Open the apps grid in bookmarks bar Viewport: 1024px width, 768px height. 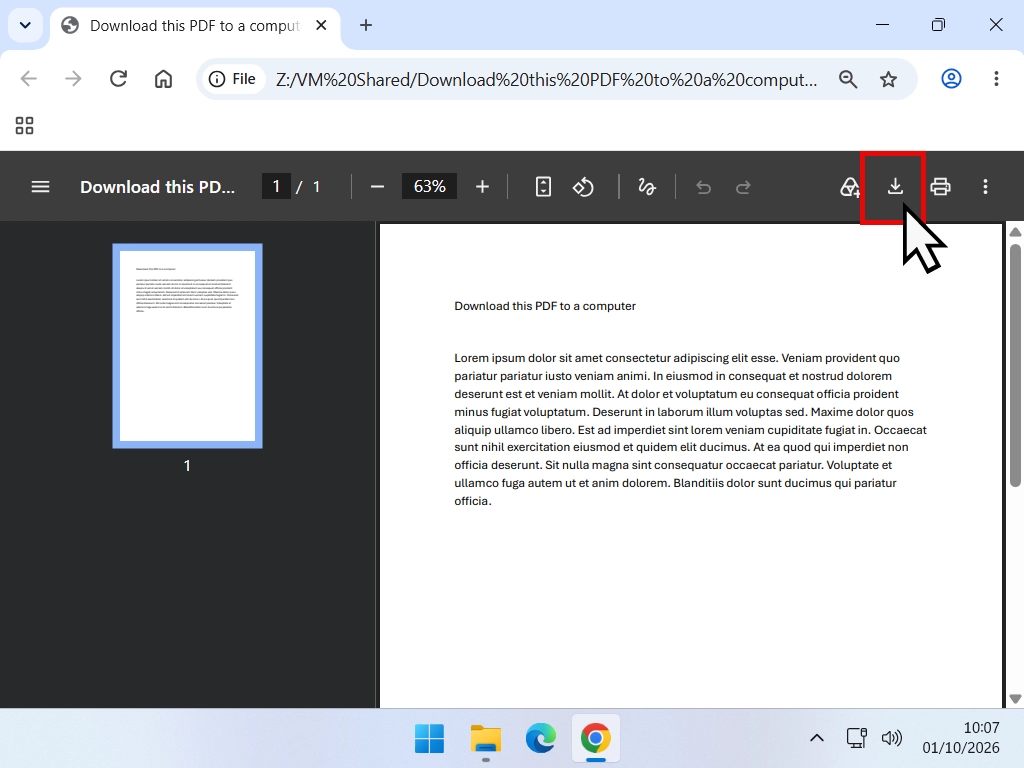(x=24, y=125)
